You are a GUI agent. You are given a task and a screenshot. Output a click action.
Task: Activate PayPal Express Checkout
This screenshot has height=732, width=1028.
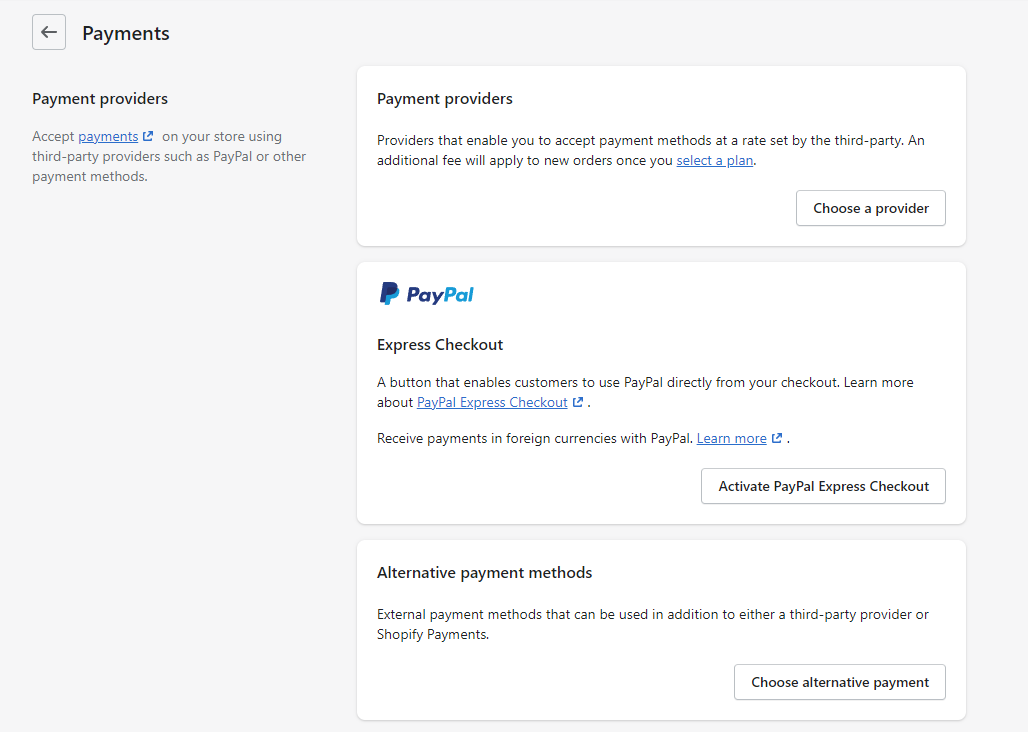822,486
